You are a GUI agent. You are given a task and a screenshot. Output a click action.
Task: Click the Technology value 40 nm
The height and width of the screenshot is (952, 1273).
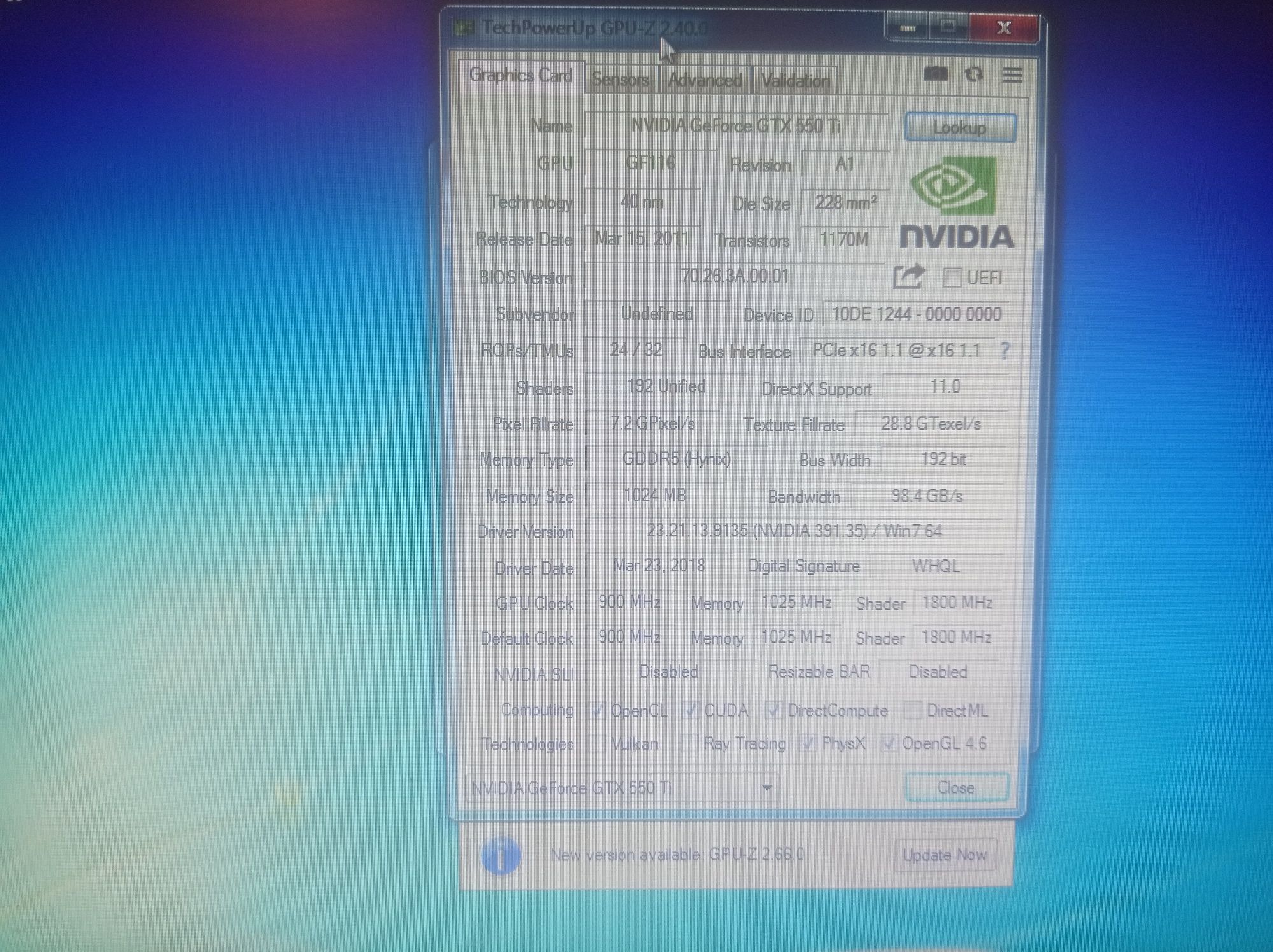click(642, 202)
